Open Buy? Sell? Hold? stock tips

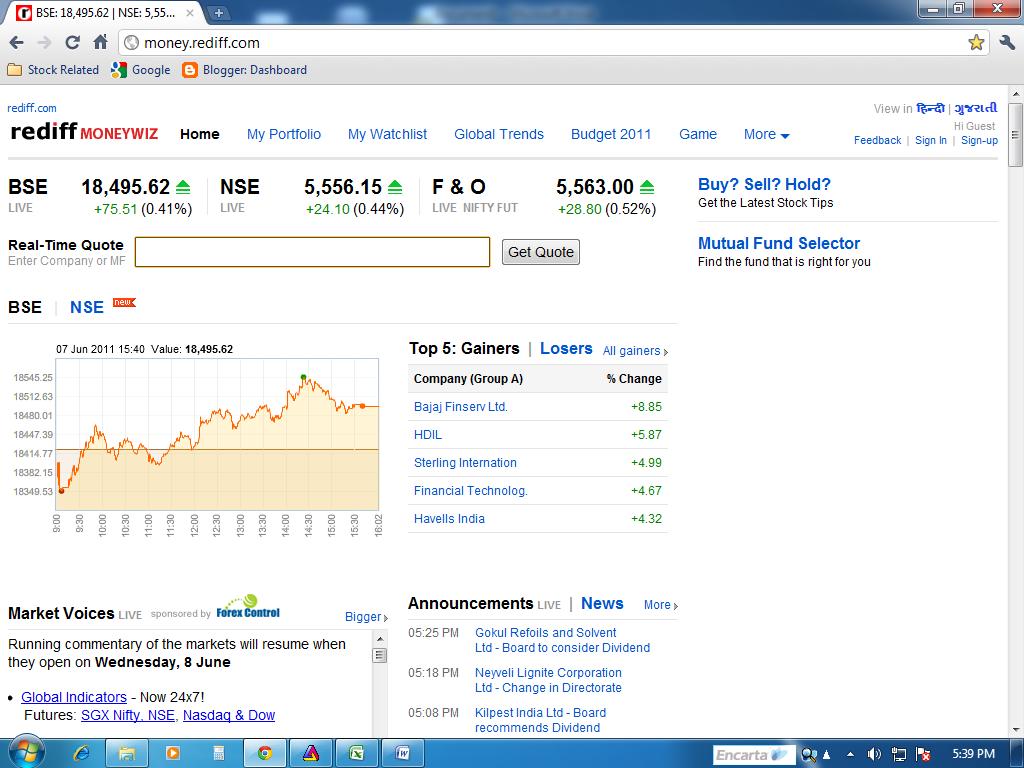click(764, 184)
